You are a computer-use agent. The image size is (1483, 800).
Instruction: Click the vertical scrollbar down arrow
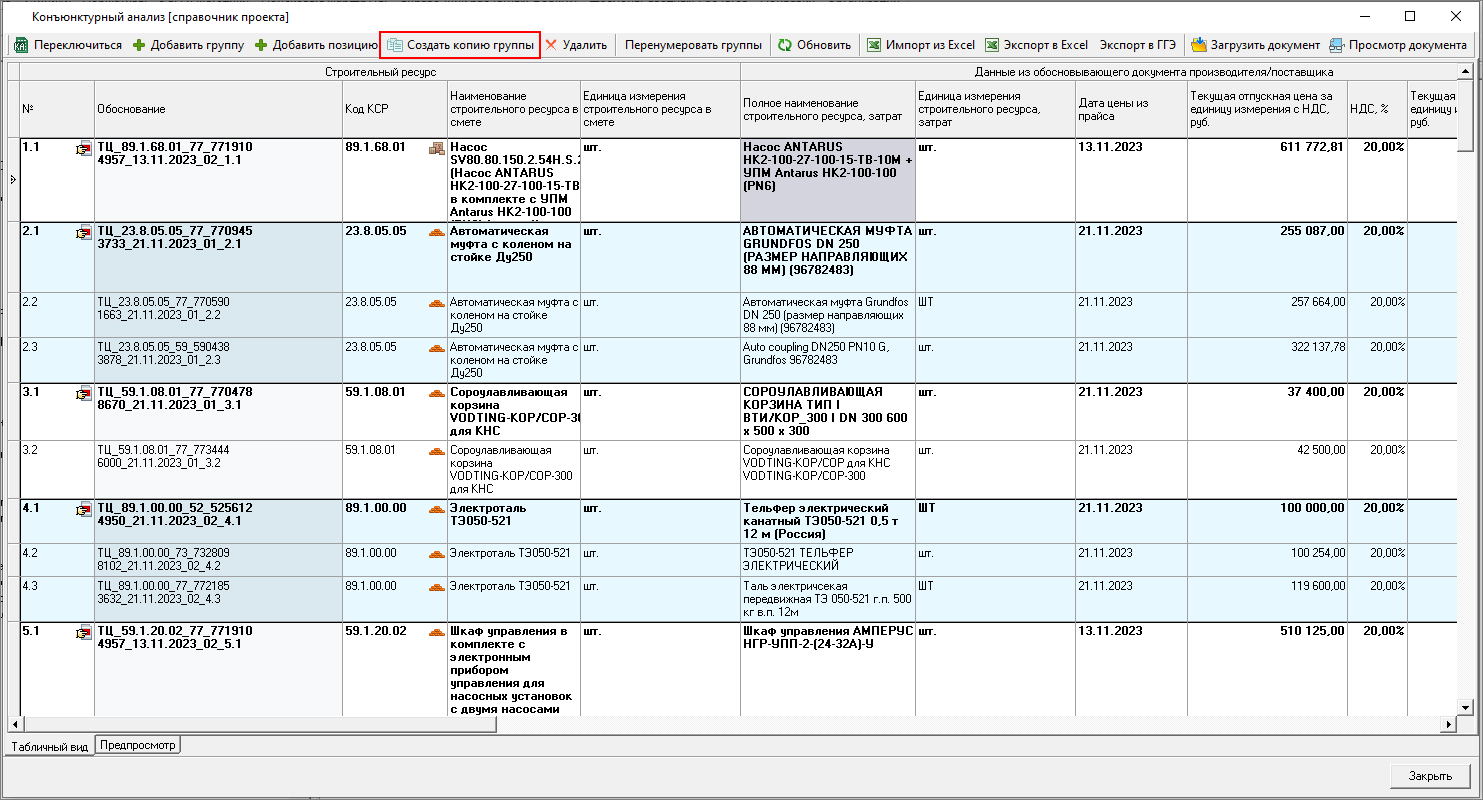pos(1466,707)
